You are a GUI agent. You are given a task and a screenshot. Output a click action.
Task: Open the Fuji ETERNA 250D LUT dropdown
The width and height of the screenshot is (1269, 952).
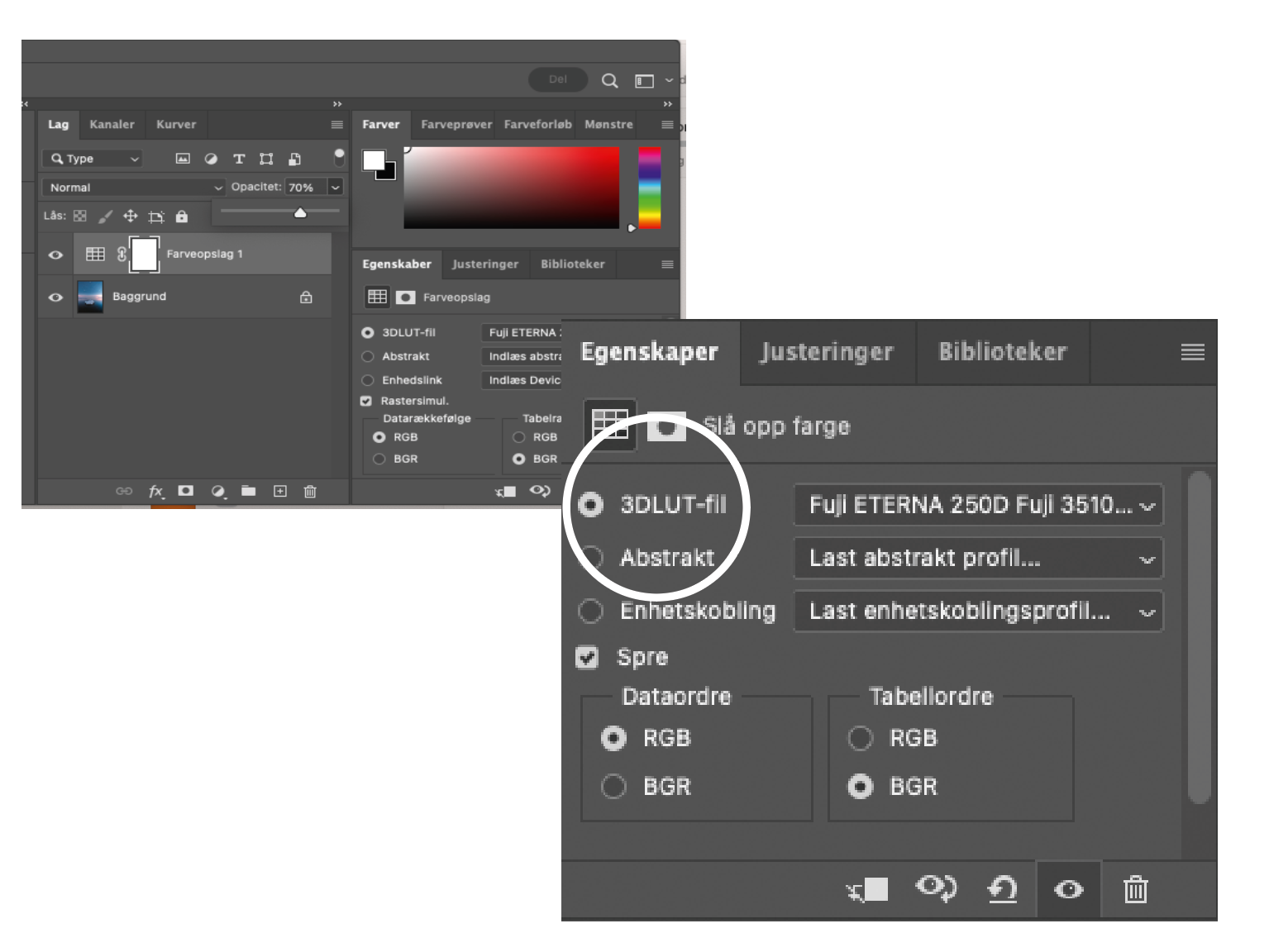tap(978, 505)
